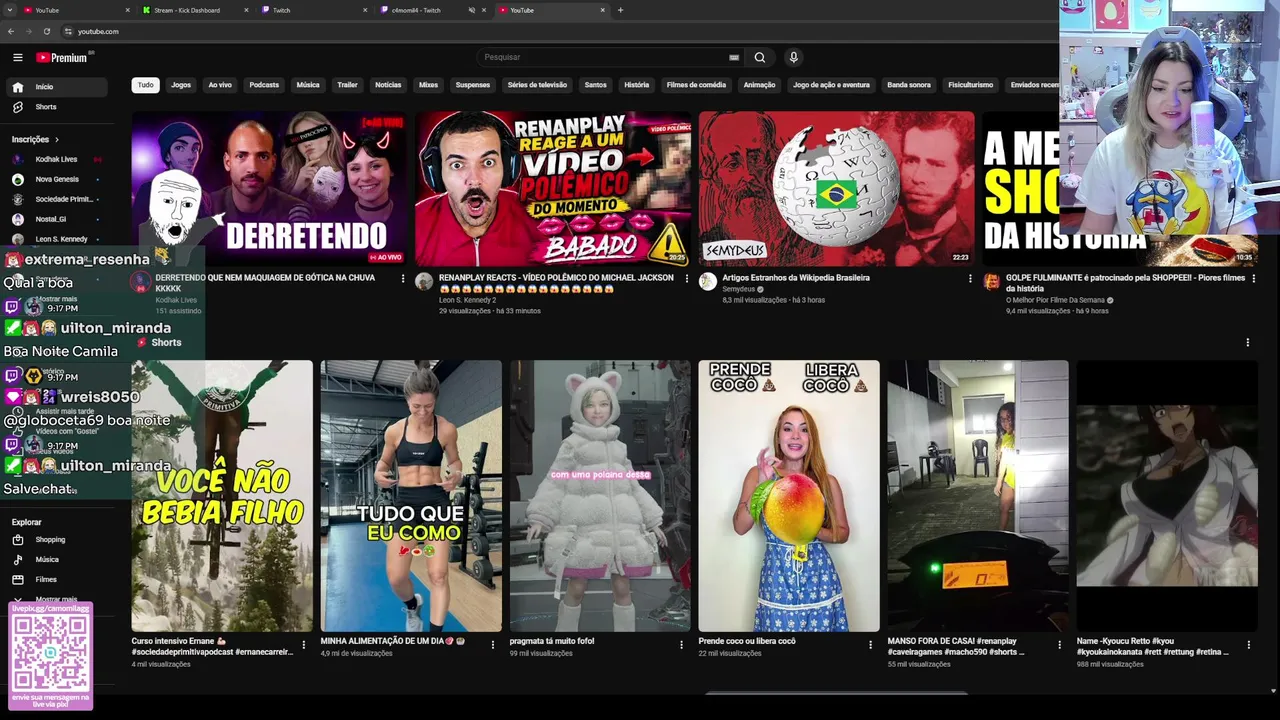Click the channel avatar under RENANPLAY REACTS video
The width and height of the screenshot is (1280, 720).
424,282
